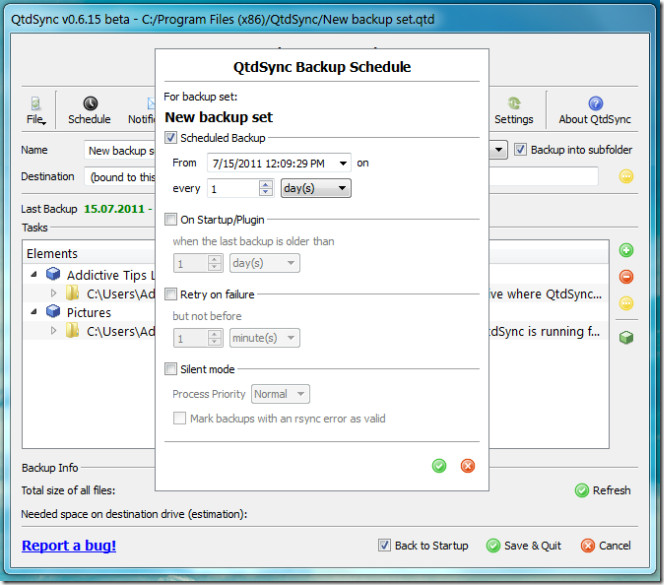Discard schedule with red X icon
This screenshot has height=585, width=664.
click(x=468, y=466)
